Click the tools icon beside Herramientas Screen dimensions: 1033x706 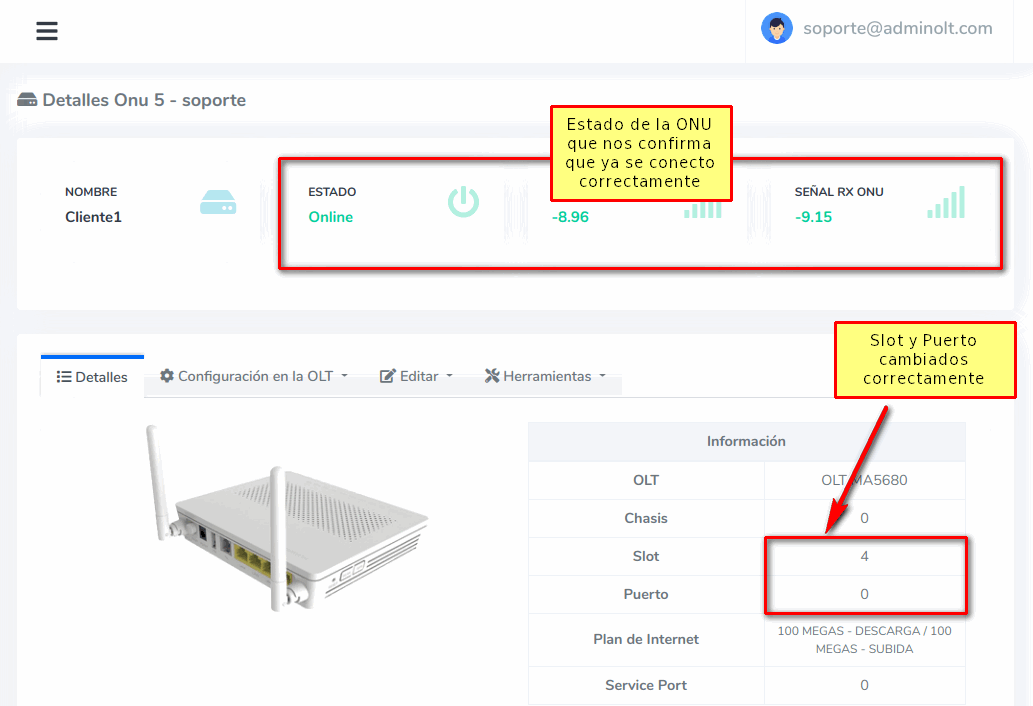pyautogui.click(x=492, y=376)
